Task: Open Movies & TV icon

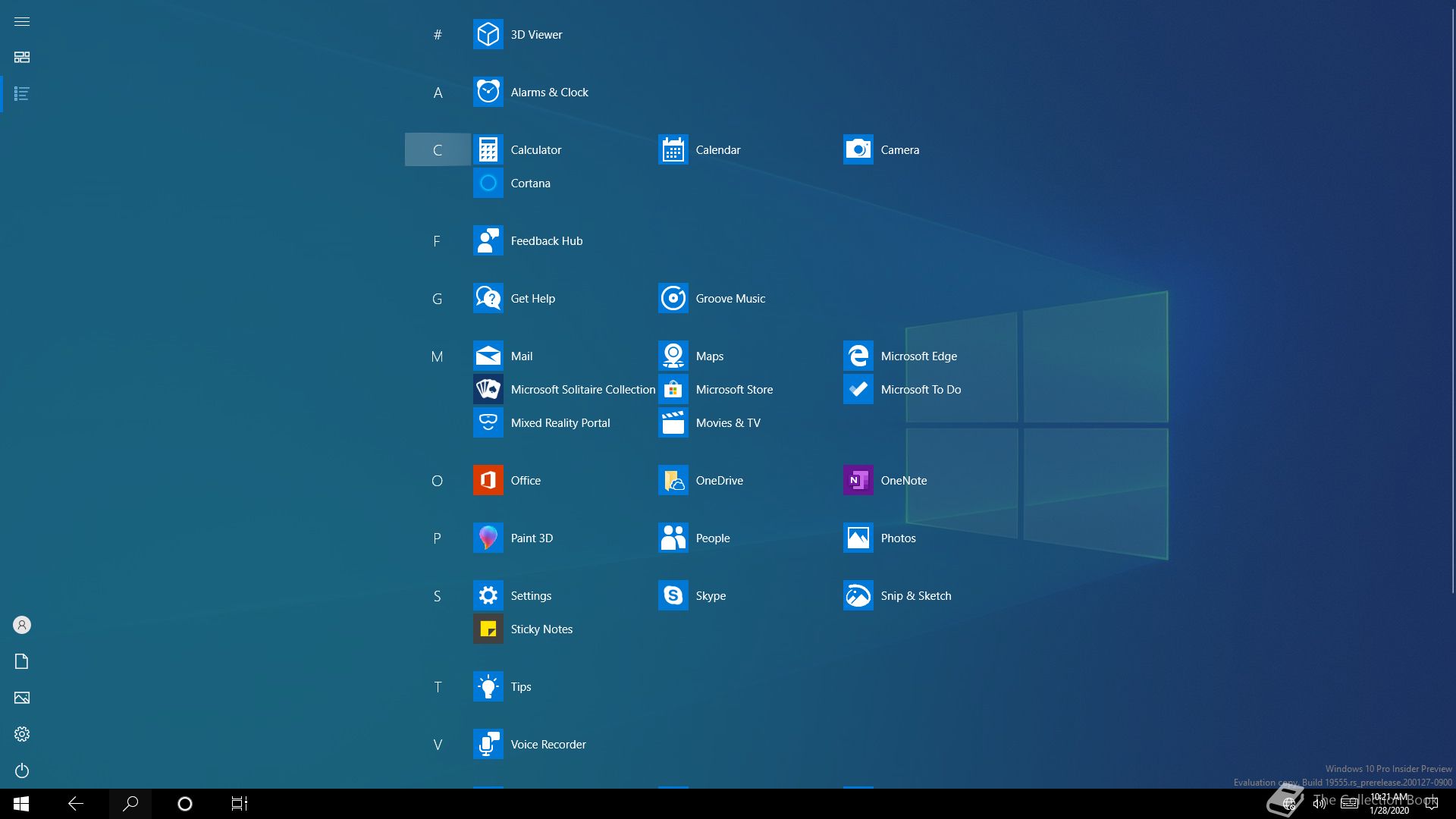Action: pyautogui.click(x=673, y=422)
